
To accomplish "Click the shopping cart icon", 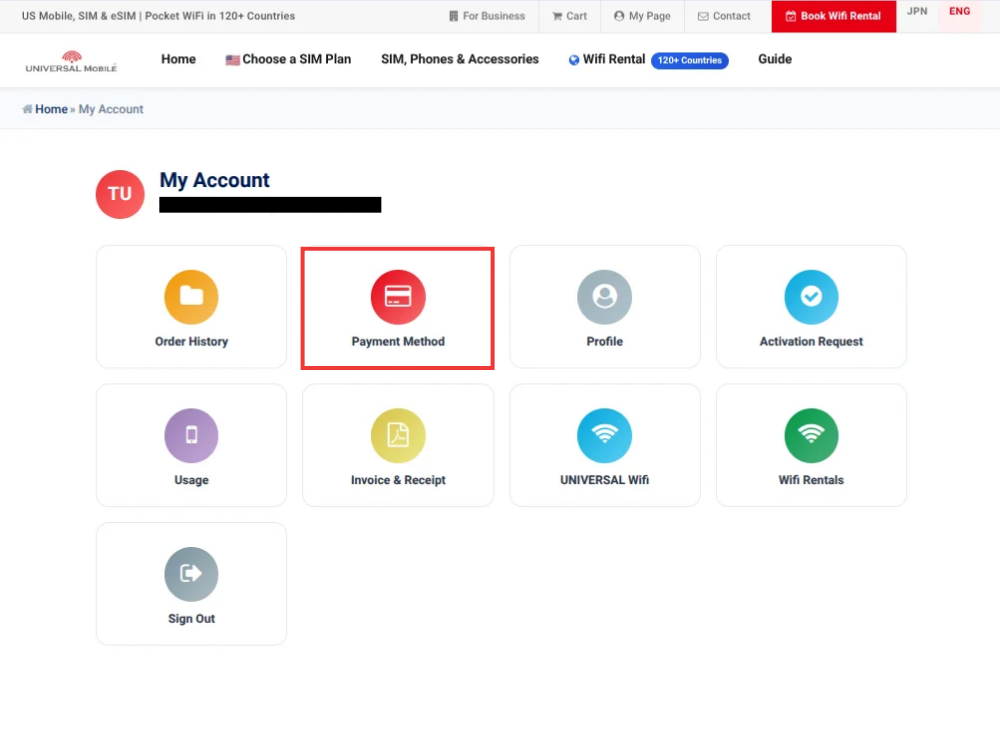I will (557, 16).
